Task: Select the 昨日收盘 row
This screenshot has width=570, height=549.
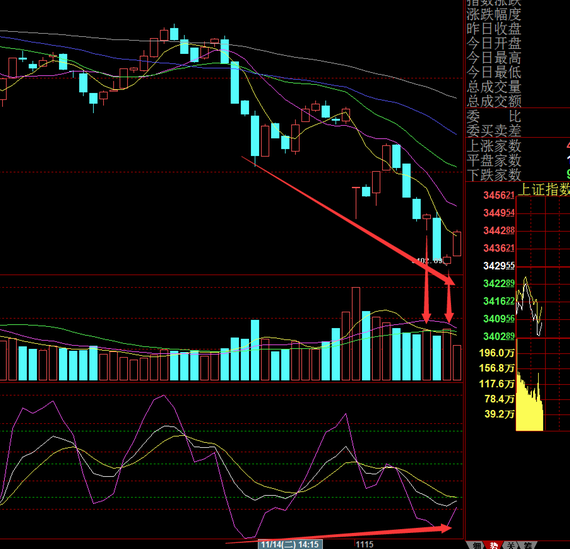Action: click(x=494, y=29)
